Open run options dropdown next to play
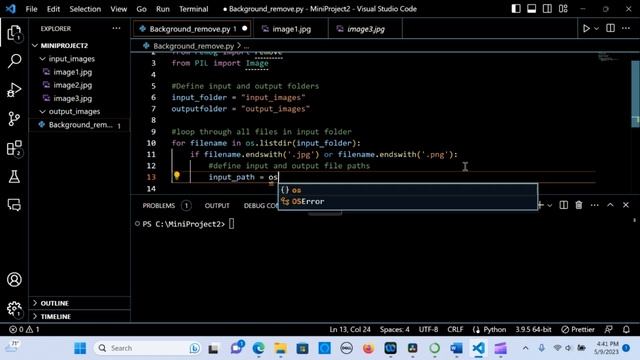640x360 pixels. click(x=596, y=29)
